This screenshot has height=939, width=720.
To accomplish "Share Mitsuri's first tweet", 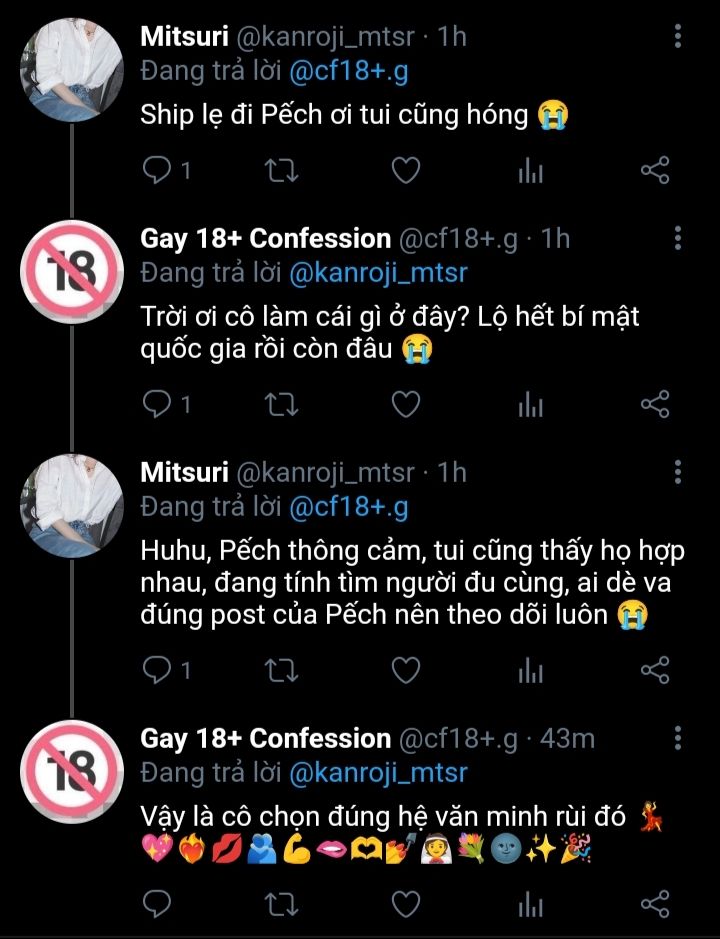I will click(x=654, y=171).
